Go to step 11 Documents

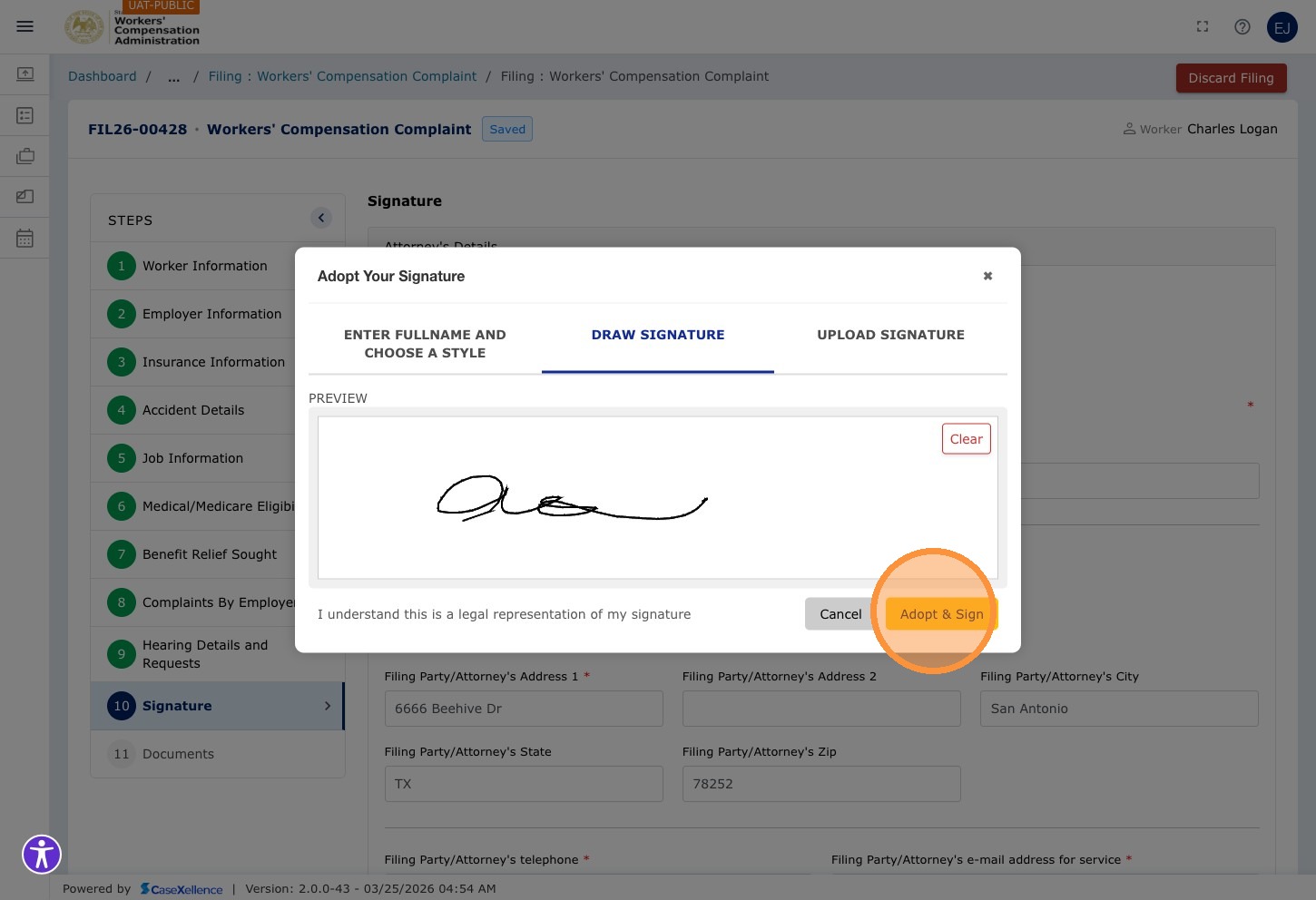218,754
